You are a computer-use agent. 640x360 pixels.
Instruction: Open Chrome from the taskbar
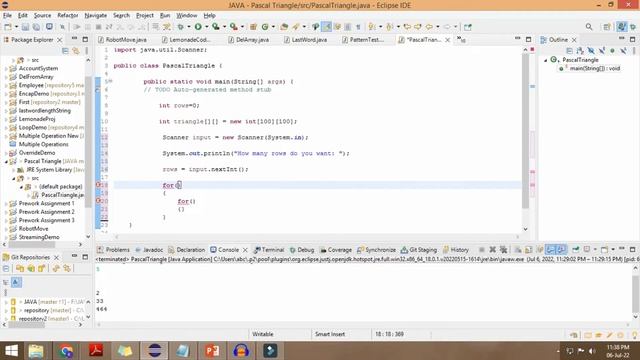tap(66, 350)
